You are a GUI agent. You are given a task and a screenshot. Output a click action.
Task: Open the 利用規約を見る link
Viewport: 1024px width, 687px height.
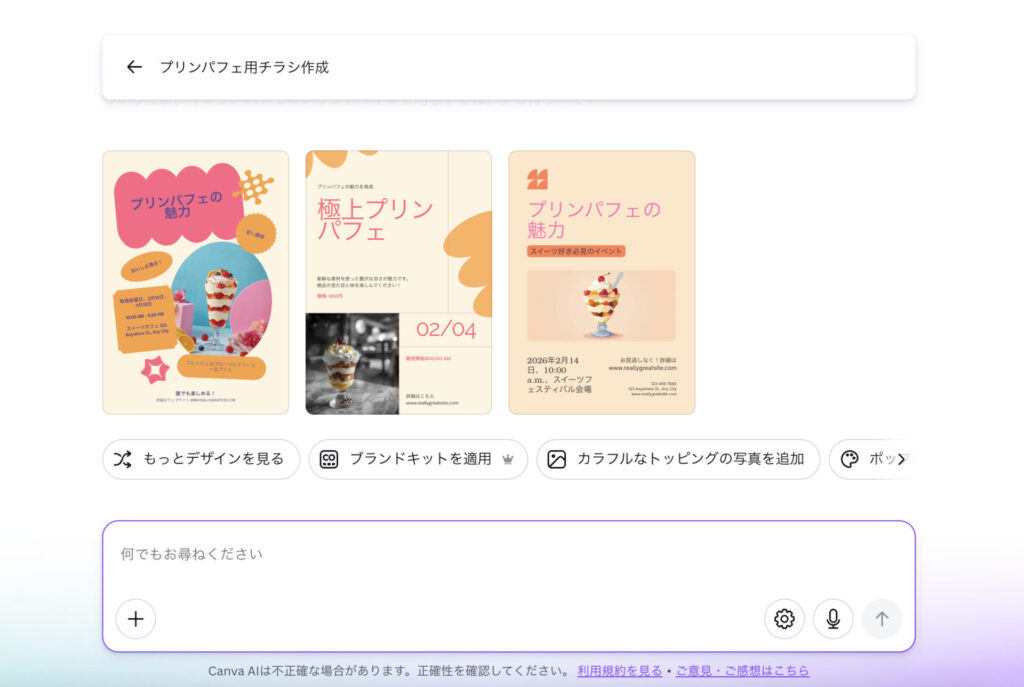click(619, 671)
